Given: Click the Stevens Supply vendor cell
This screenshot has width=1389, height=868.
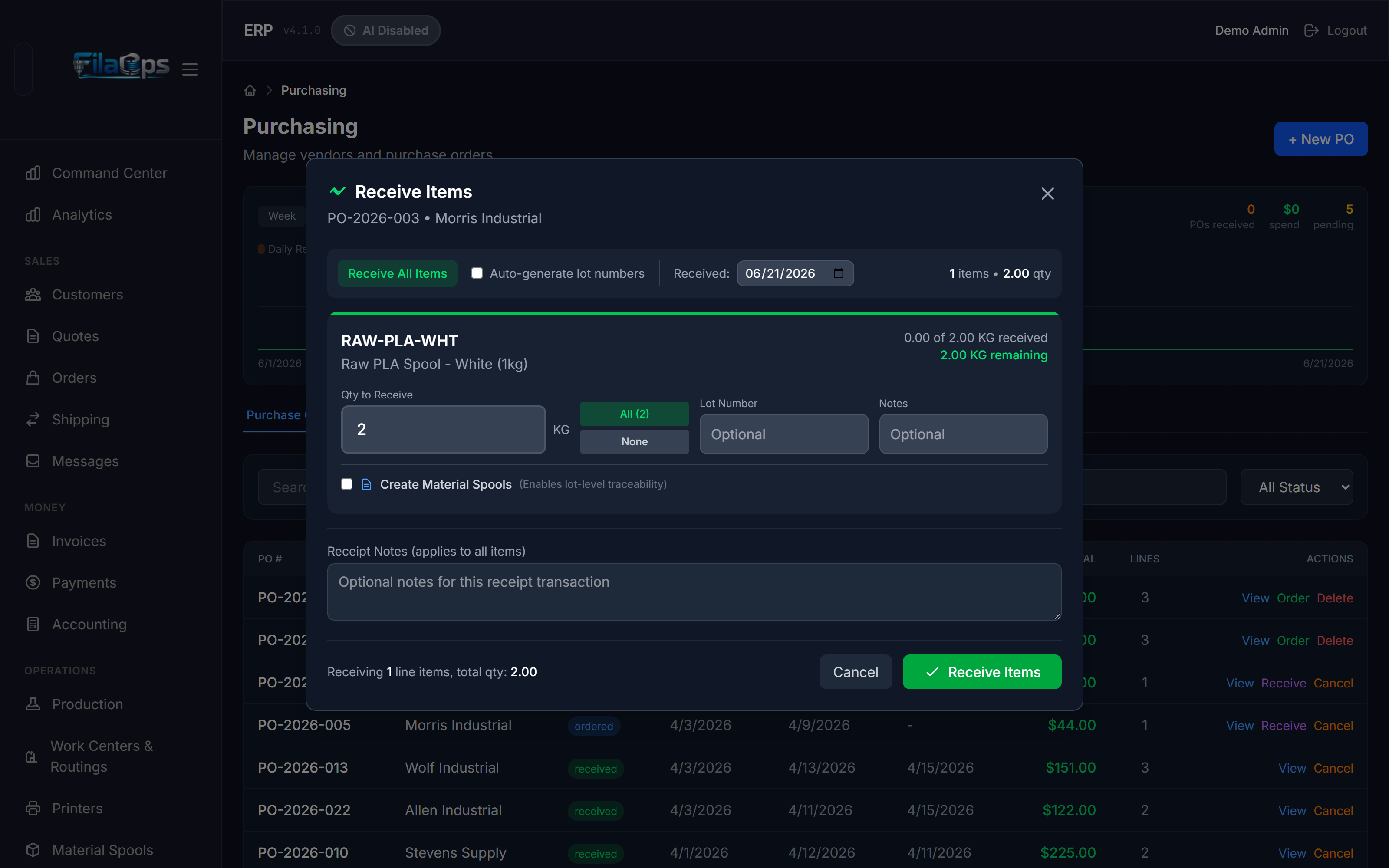Looking at the screenshot, I should click(455, 852).
